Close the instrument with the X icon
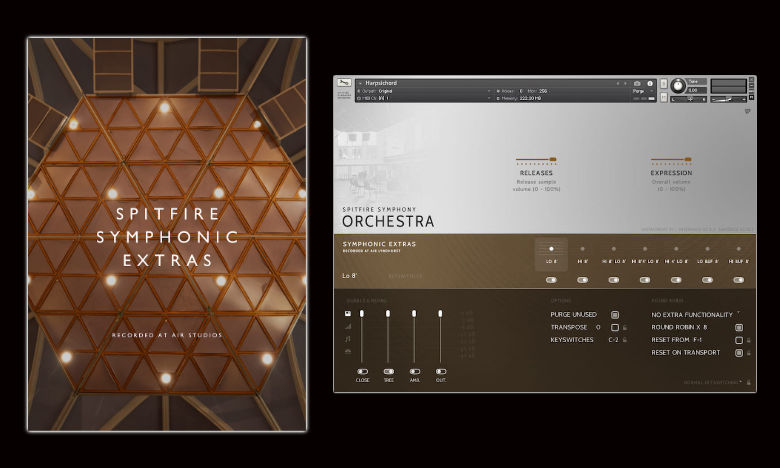Screen dimensions: 780x468 coord(751,79)
